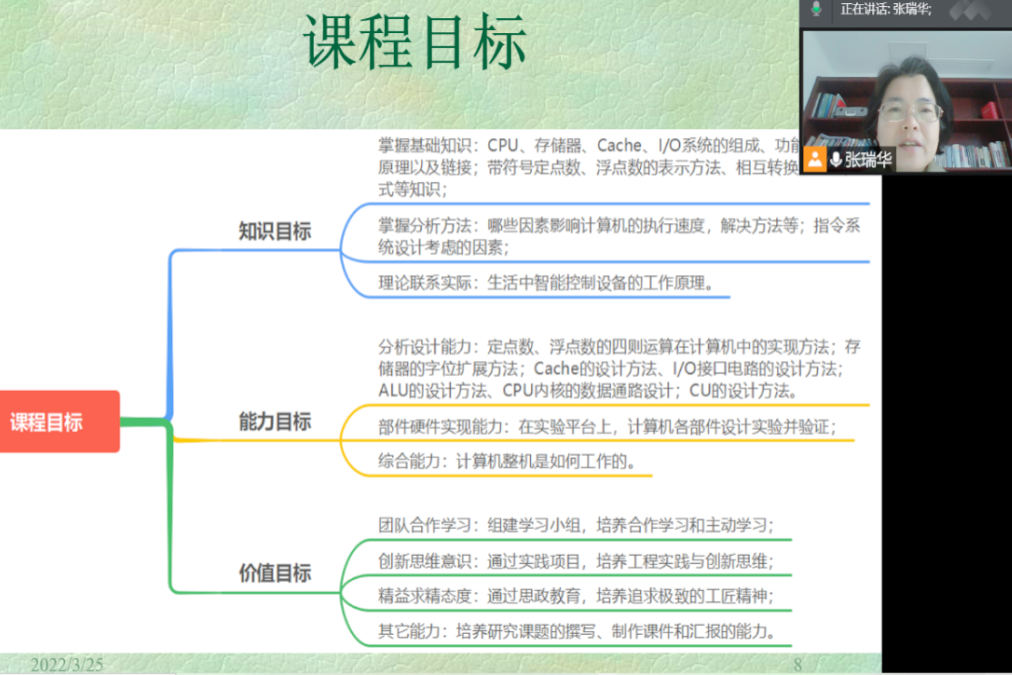Select the 价值目标 branch node
The height and width of the screenshot is (675, 1012).
point(275,572)
